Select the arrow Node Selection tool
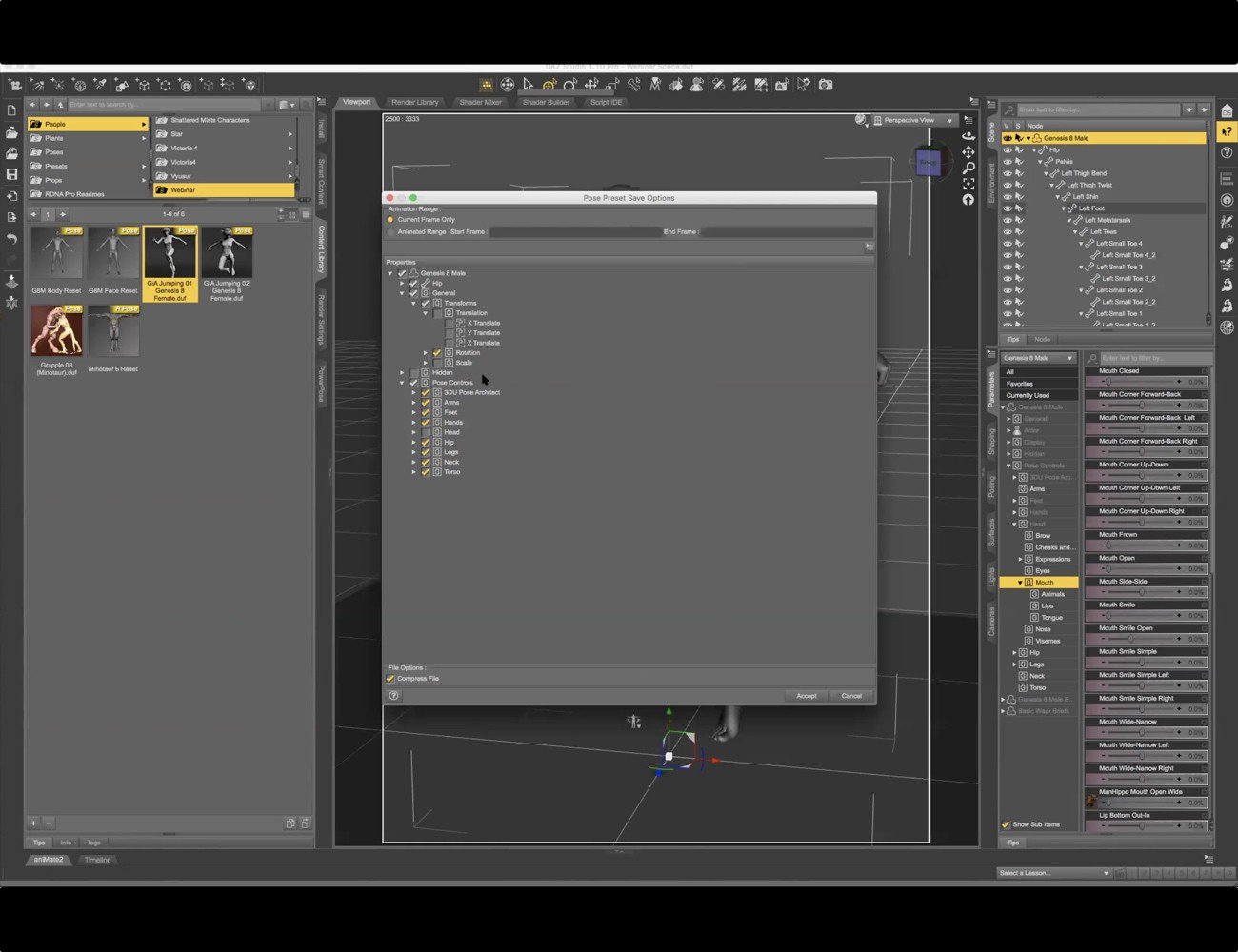 click(529, 85)
